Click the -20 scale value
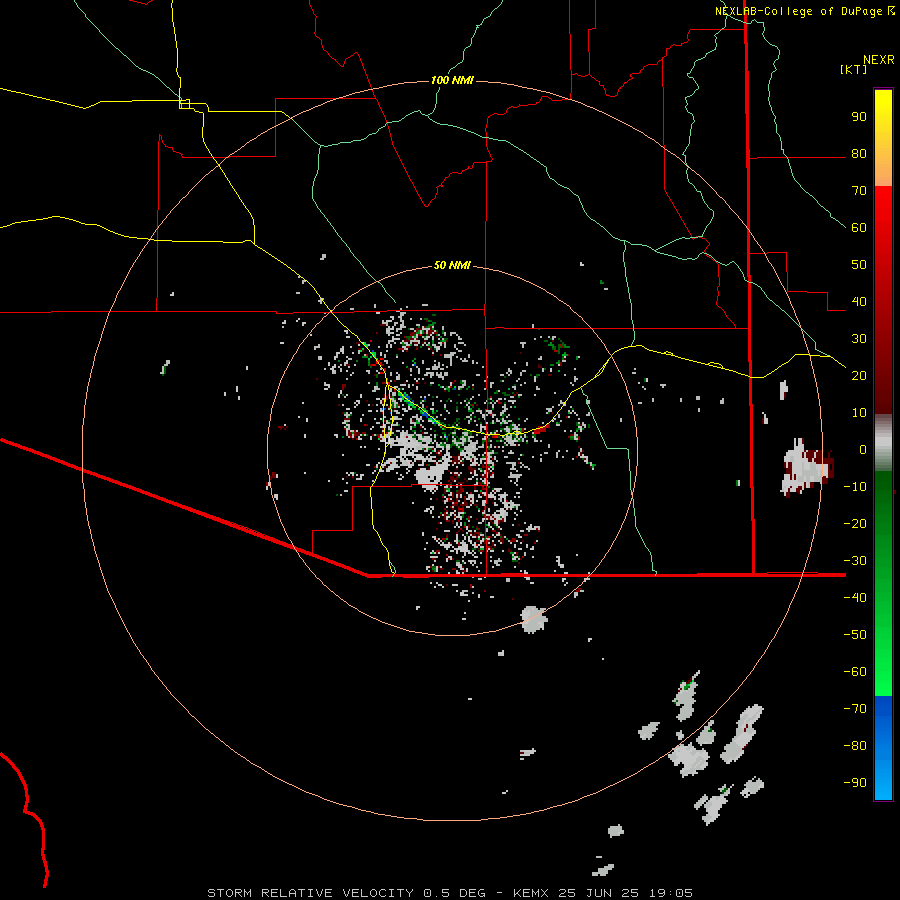This screenshot has height=900, width=900. click(x=855, y=524)
